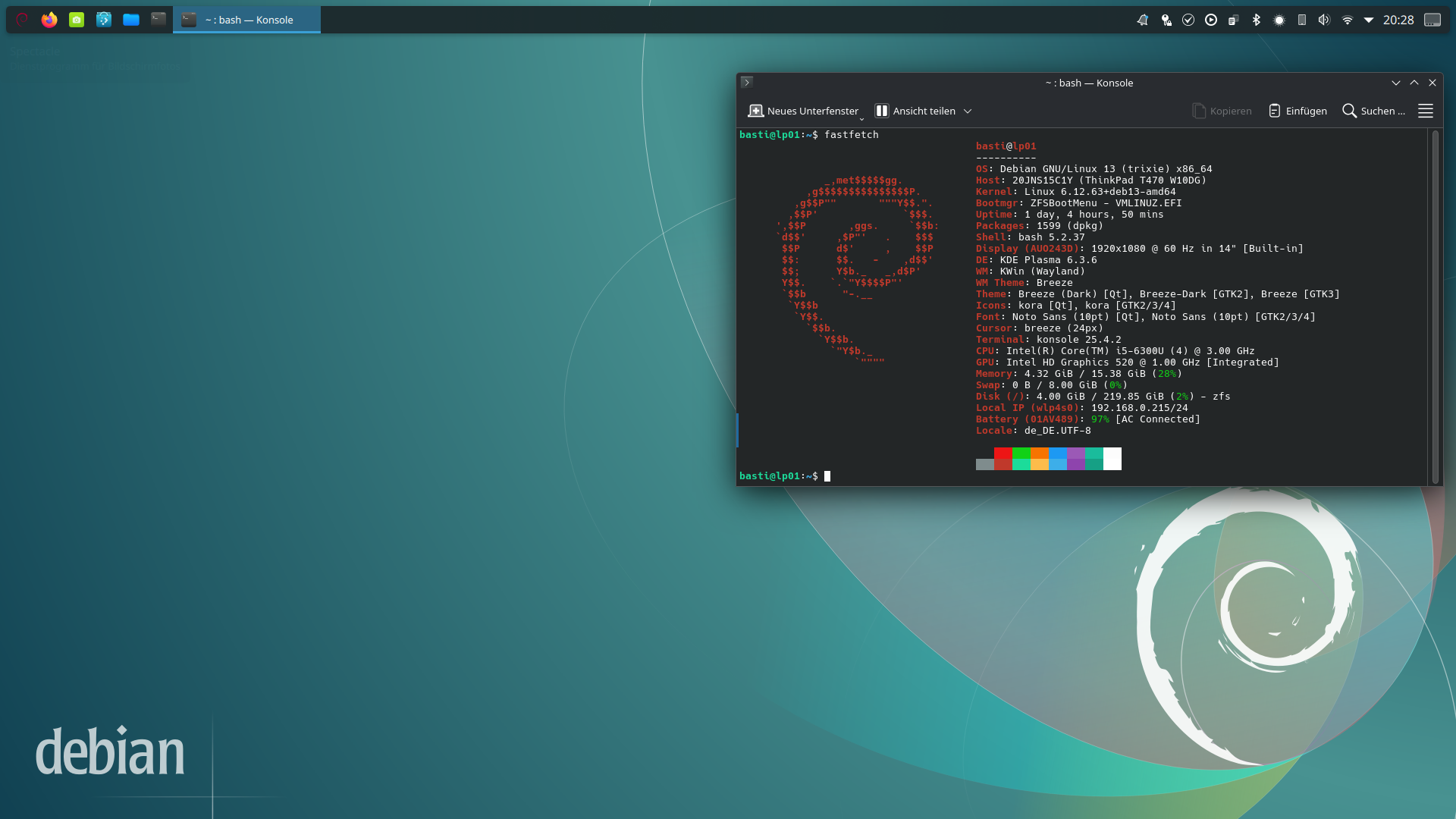The height and width of the screenshot is (819, 1456).
Task: Click the 'Host: 20JNS15C1Y (ThinkPad T470 W10DG)' line
Action: (1091, 180)
